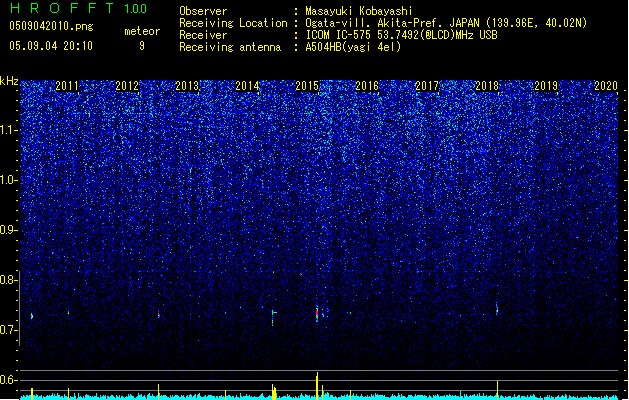This screenshot has height=400, width=629.
Task: Click the 0.7 kHz frequency label
Action: point(8,330)
